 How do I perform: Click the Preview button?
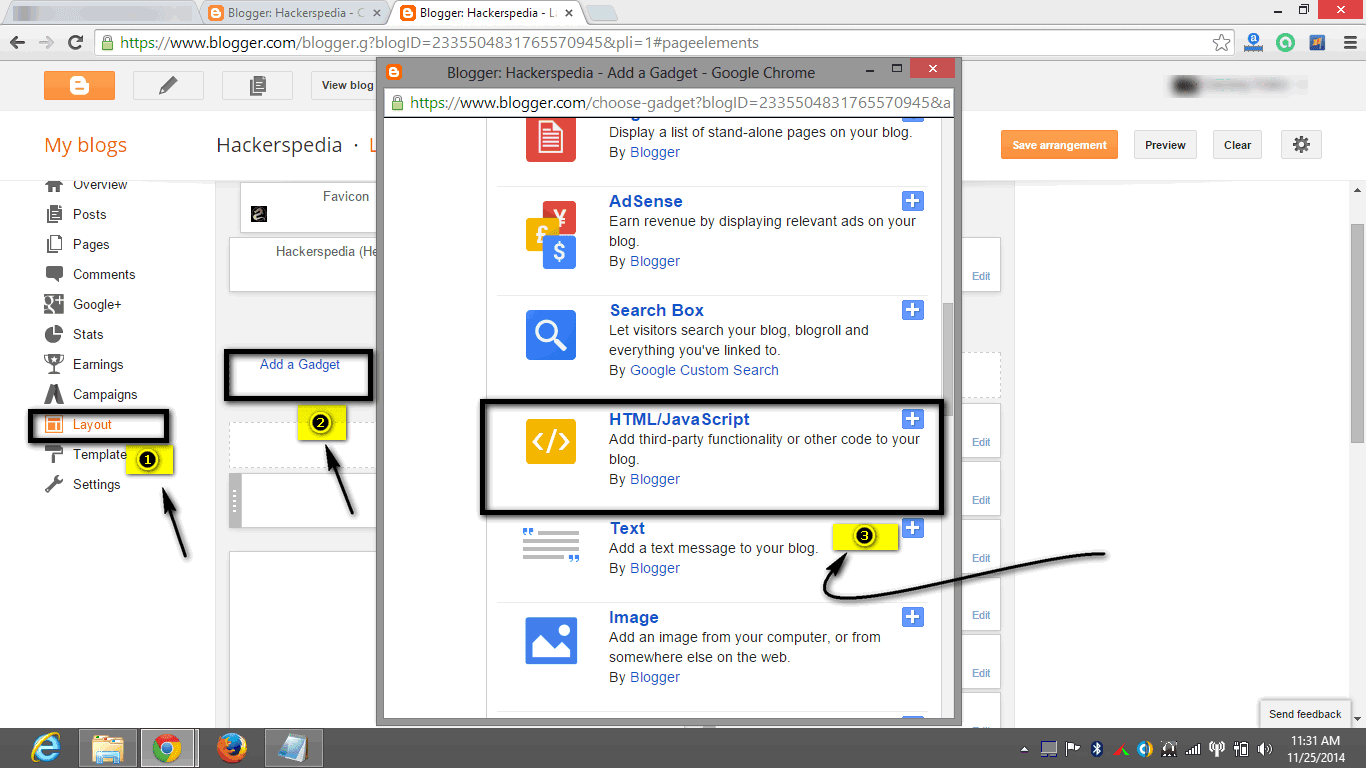tap(1165, 145)
